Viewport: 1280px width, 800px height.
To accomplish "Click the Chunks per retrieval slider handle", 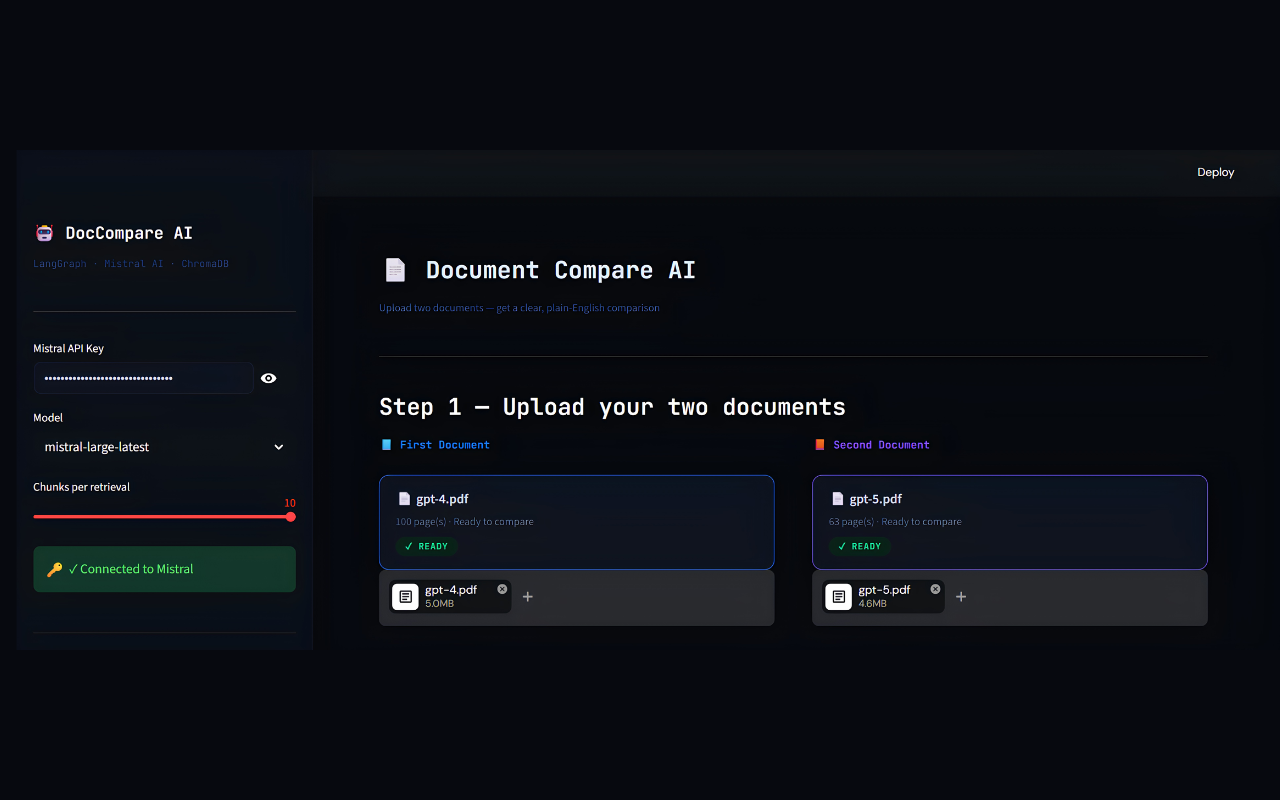I will pyautogui.click(x=290, y=517).
